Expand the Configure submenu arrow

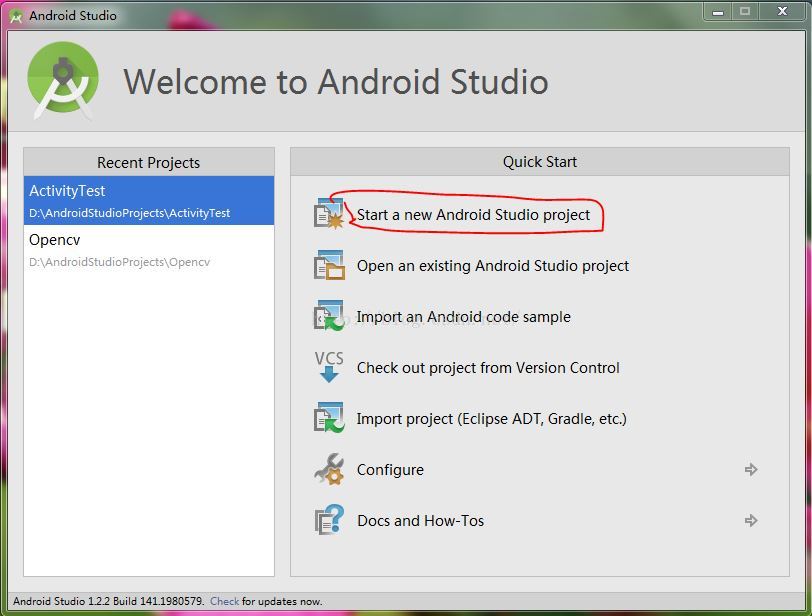751,470
